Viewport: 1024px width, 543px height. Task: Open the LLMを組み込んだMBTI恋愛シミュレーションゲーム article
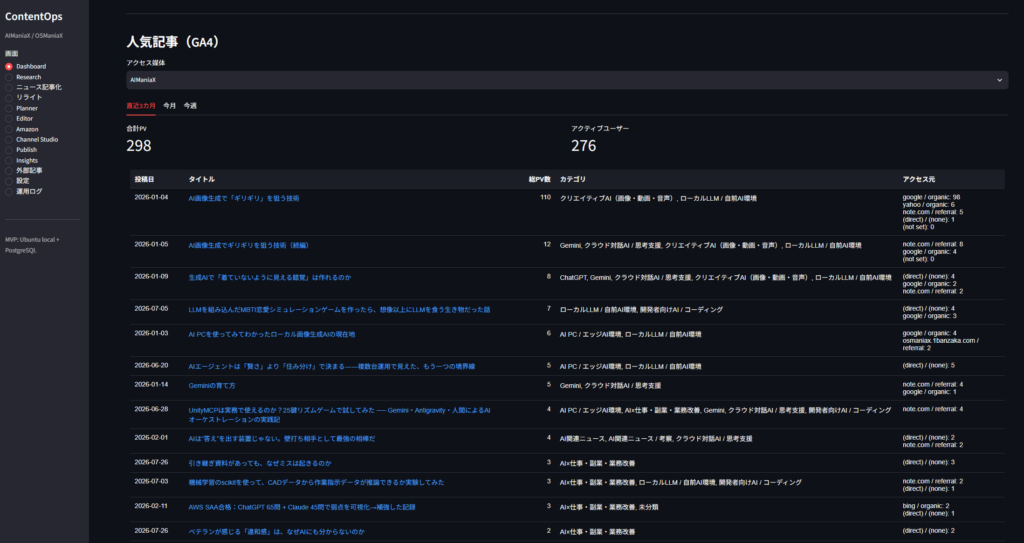(339, 310)
